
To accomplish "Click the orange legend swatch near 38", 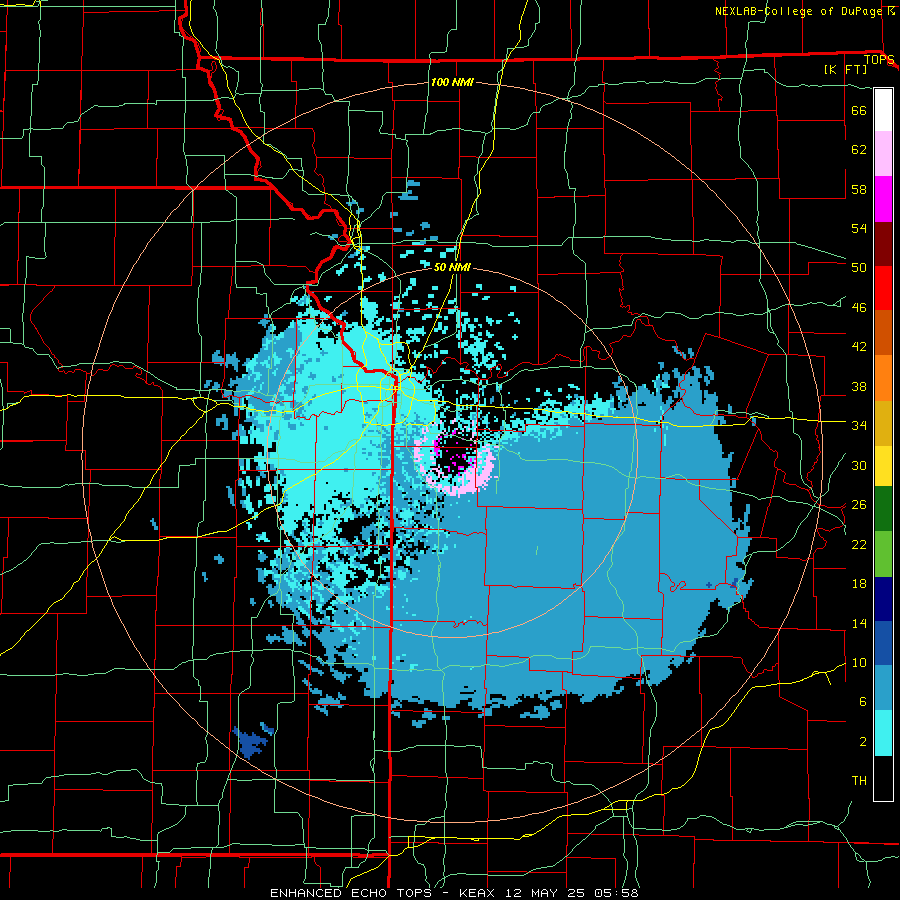I will pos(883,378).
